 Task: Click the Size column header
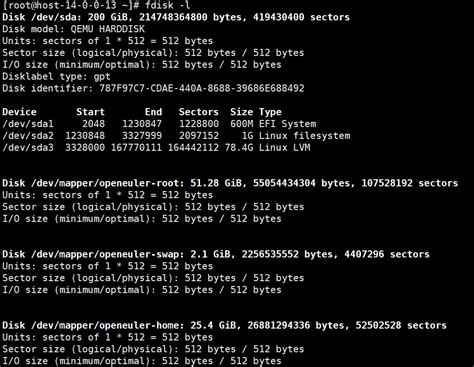pyautogui.click(x=241, y=112)
